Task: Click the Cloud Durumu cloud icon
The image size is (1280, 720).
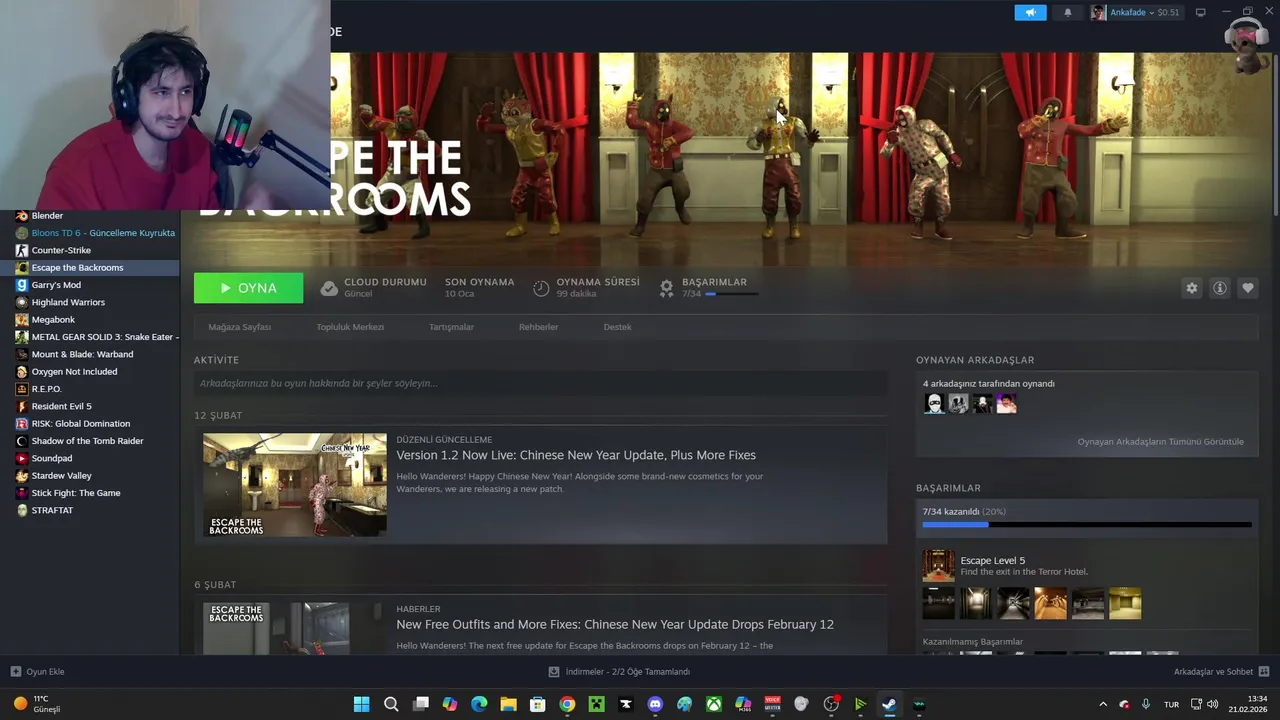Action: pos(329,288)
